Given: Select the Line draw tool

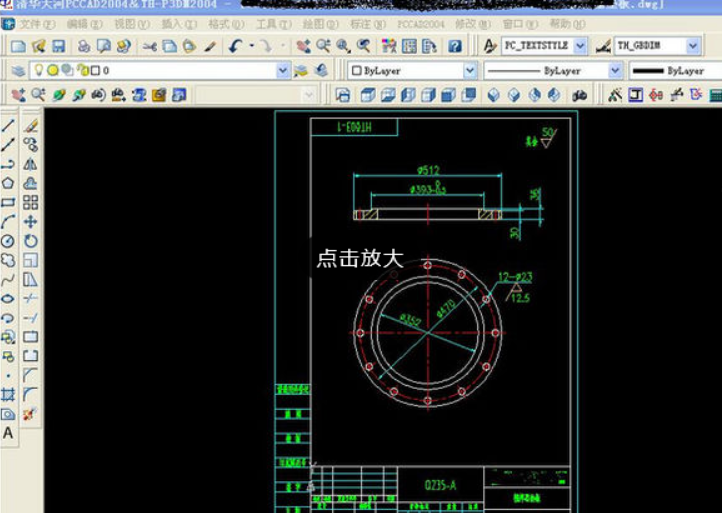Looking at the screenshot, I should pyautogui.click(x=8, y=126).
